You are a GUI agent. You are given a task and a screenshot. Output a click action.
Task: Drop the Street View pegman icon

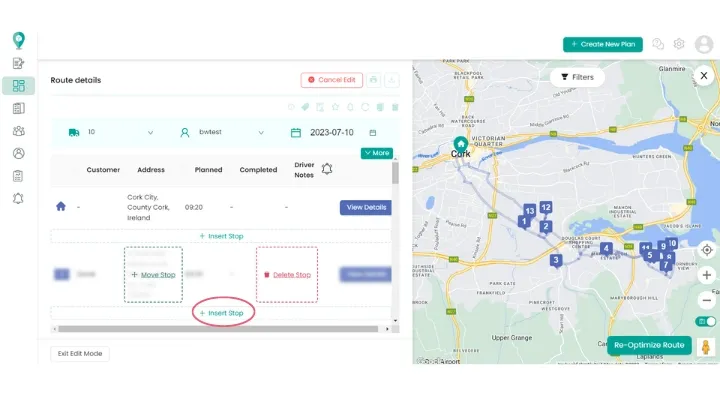pyautogui.click(x=707, y=347)
